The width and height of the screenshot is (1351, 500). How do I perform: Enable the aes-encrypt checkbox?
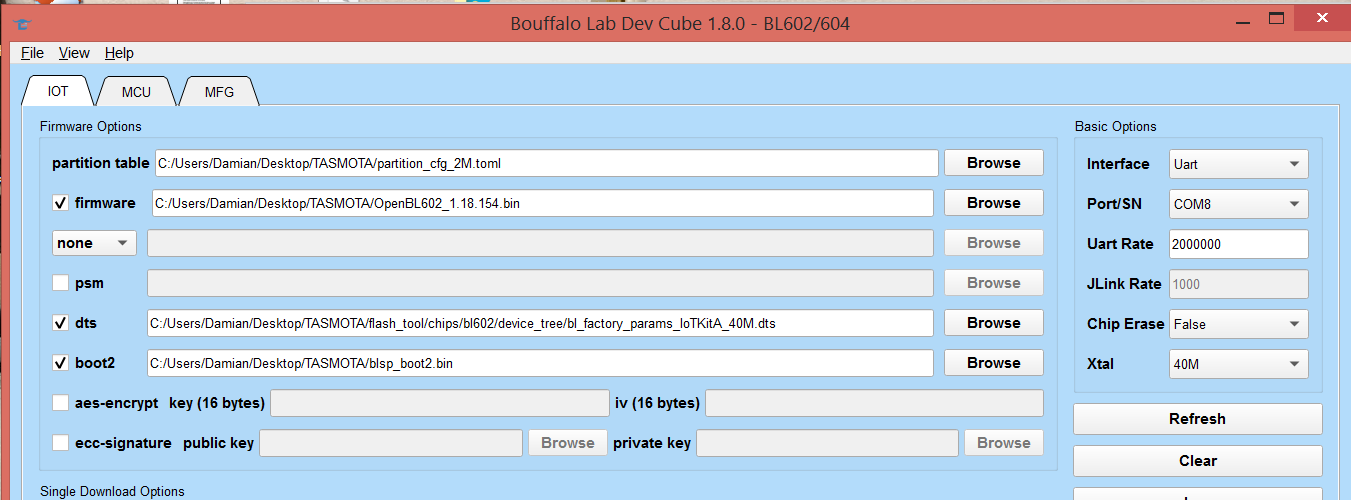coord(60,403)
